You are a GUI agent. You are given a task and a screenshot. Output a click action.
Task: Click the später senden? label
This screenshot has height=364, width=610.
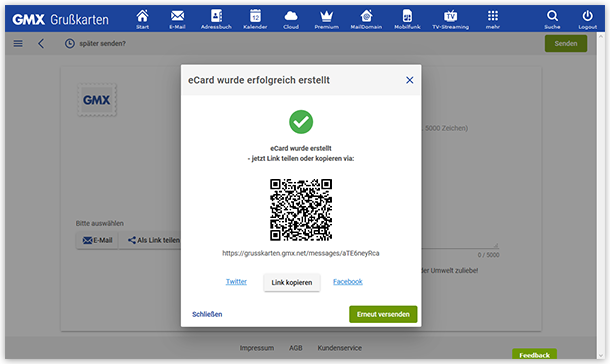[x=103, y=44]
